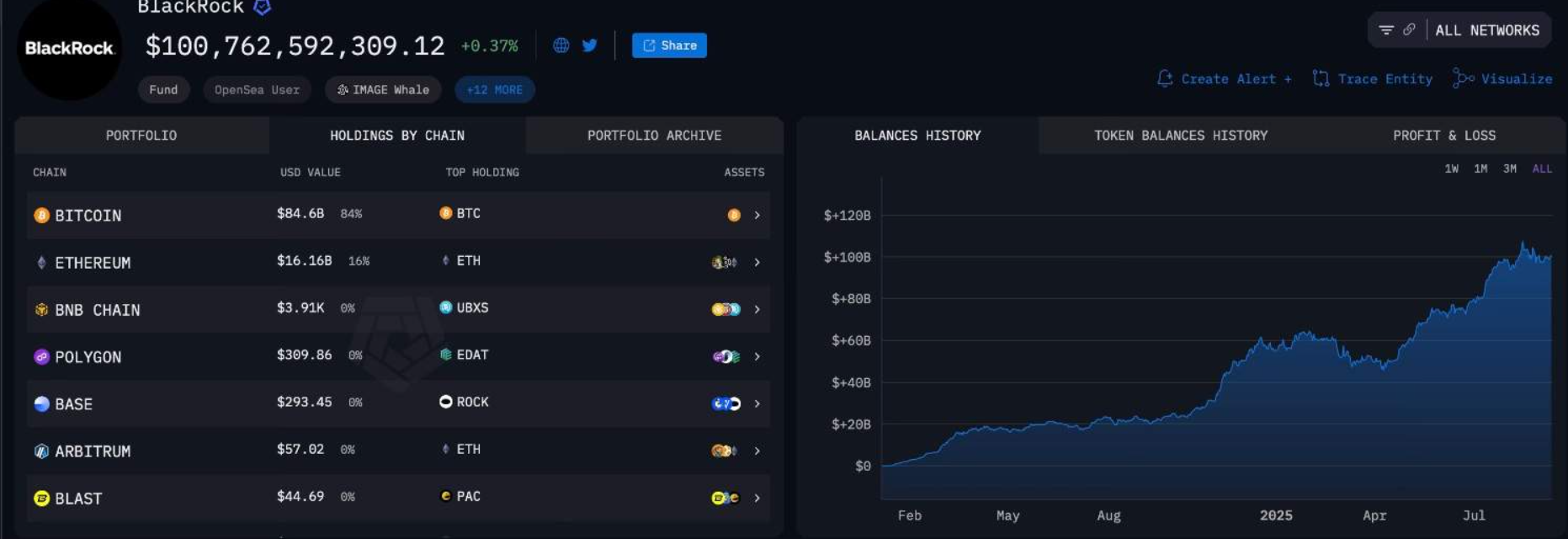The image size is (1568, 539).
Task: Click the TOP HOLDING column header
Action: (482, 173)
